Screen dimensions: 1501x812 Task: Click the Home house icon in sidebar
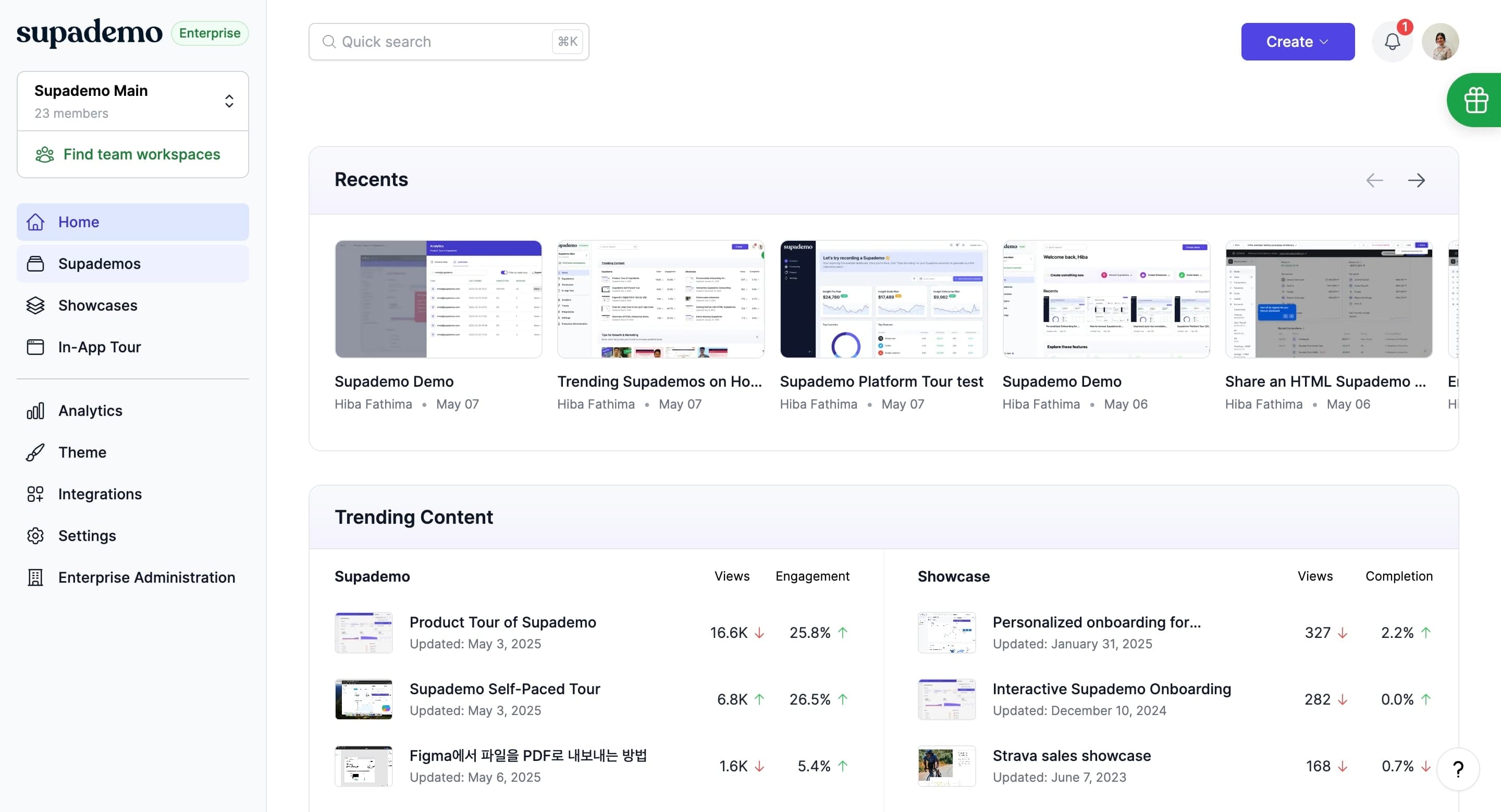click(x=35, y=222)
